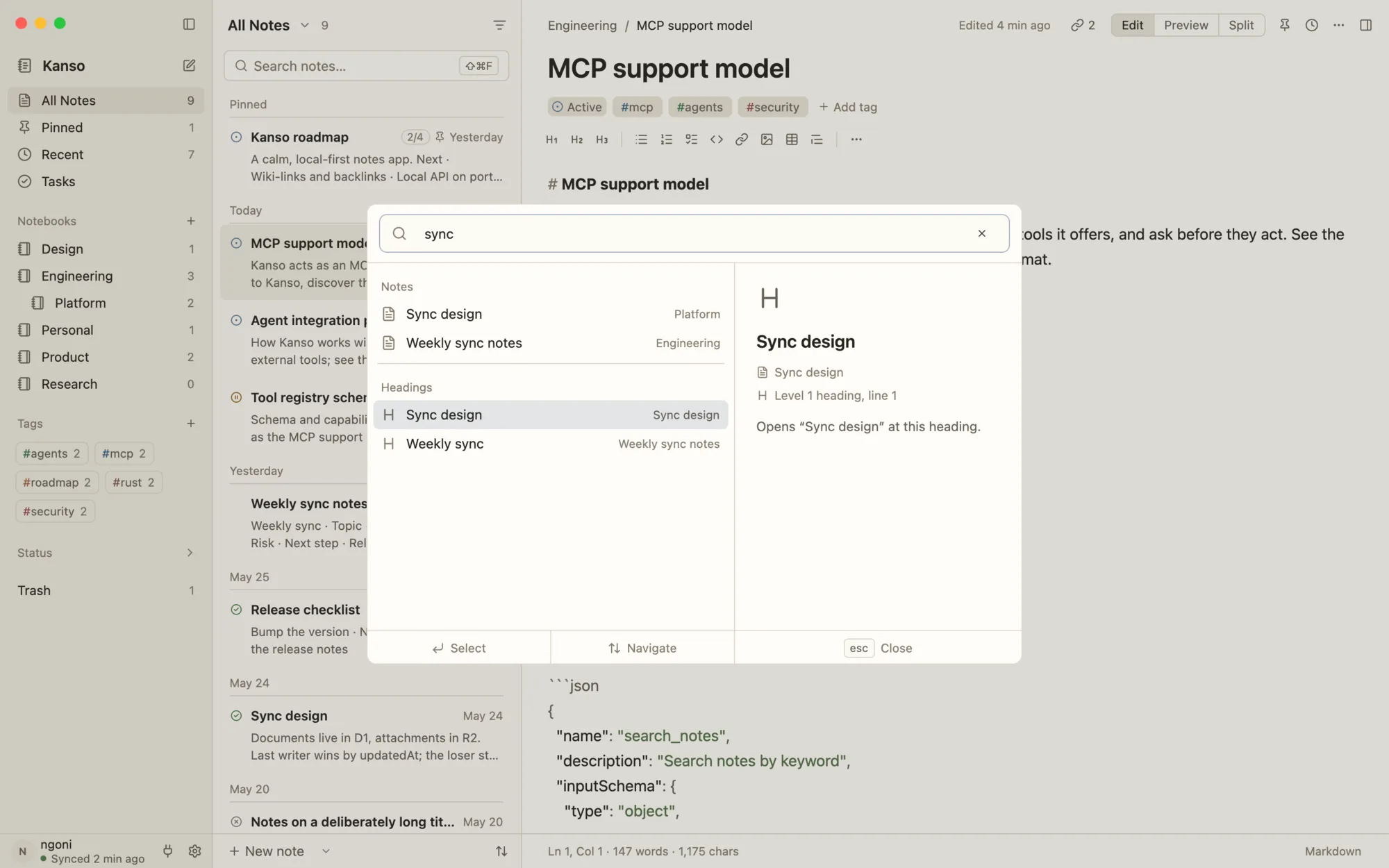Switch editor to Split mode
This screenshot has width=1389, height=868.
(x=1241, y=25)
